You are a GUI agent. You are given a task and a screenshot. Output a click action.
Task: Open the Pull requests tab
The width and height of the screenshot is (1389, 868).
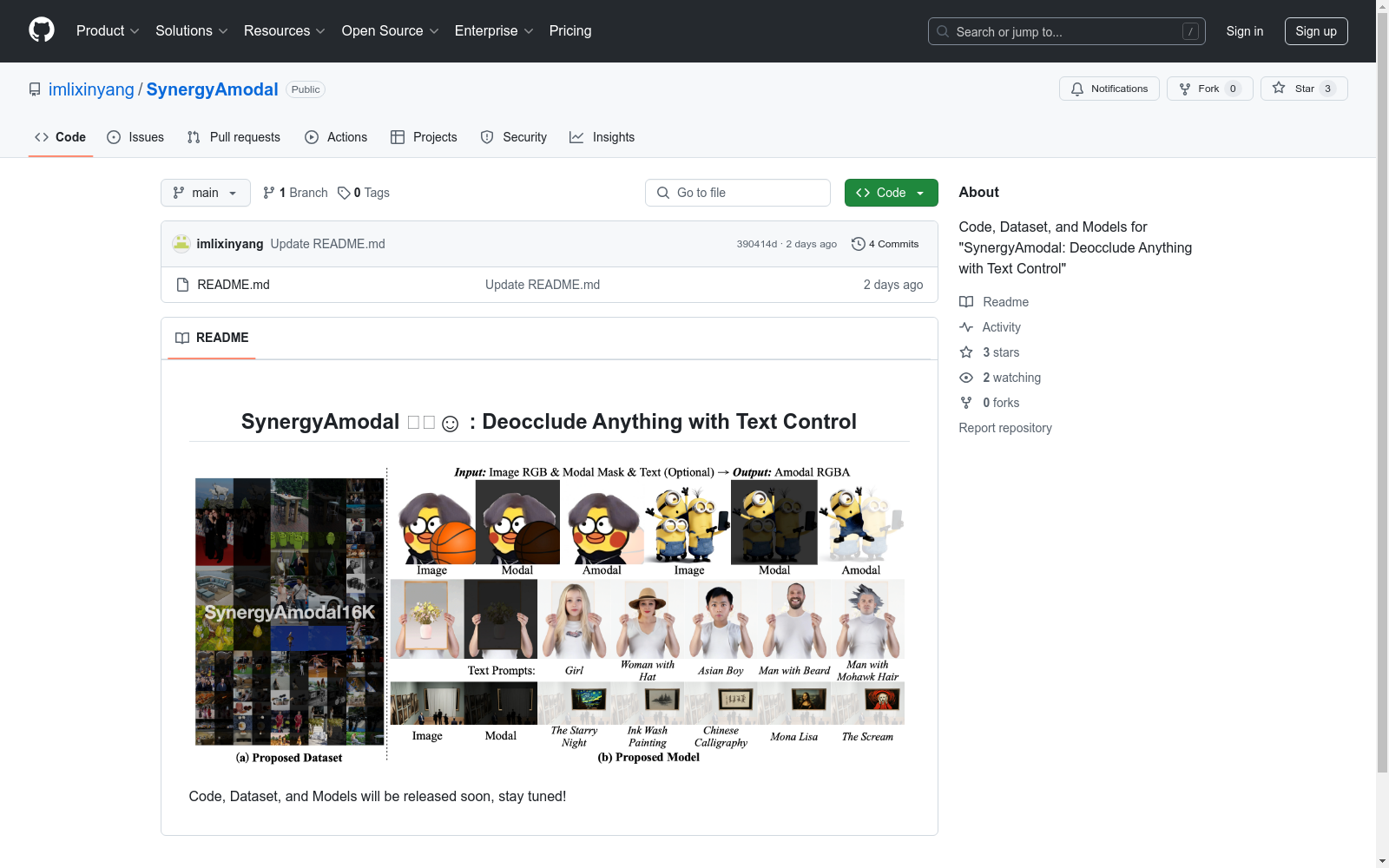[x=234, y=137]
